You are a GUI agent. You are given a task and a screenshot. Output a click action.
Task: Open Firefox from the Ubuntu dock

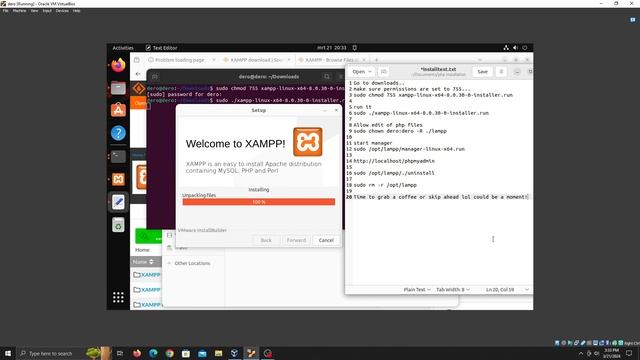point(118,65)
